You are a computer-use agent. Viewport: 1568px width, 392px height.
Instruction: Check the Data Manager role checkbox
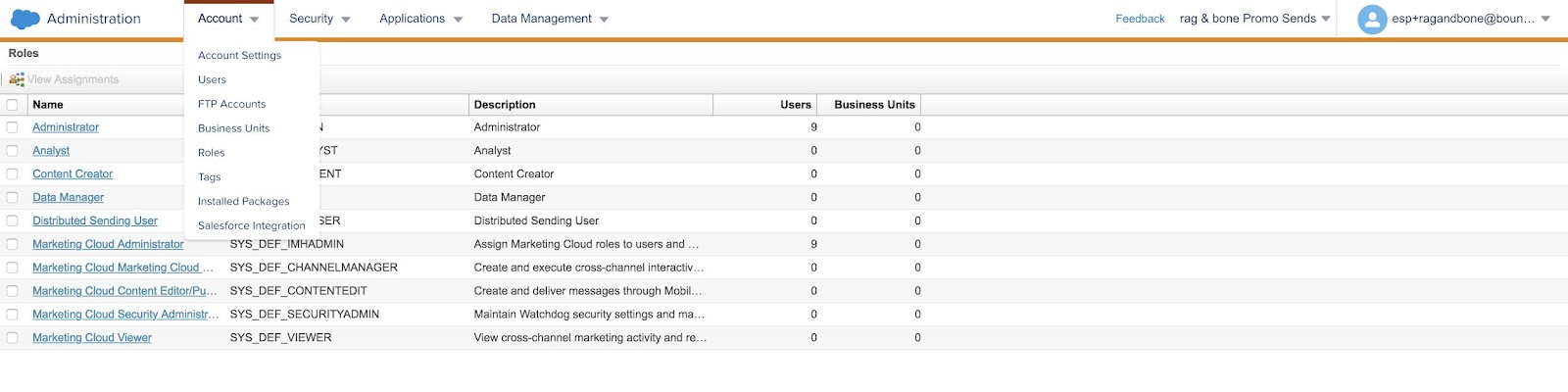[x=13, y=198]
